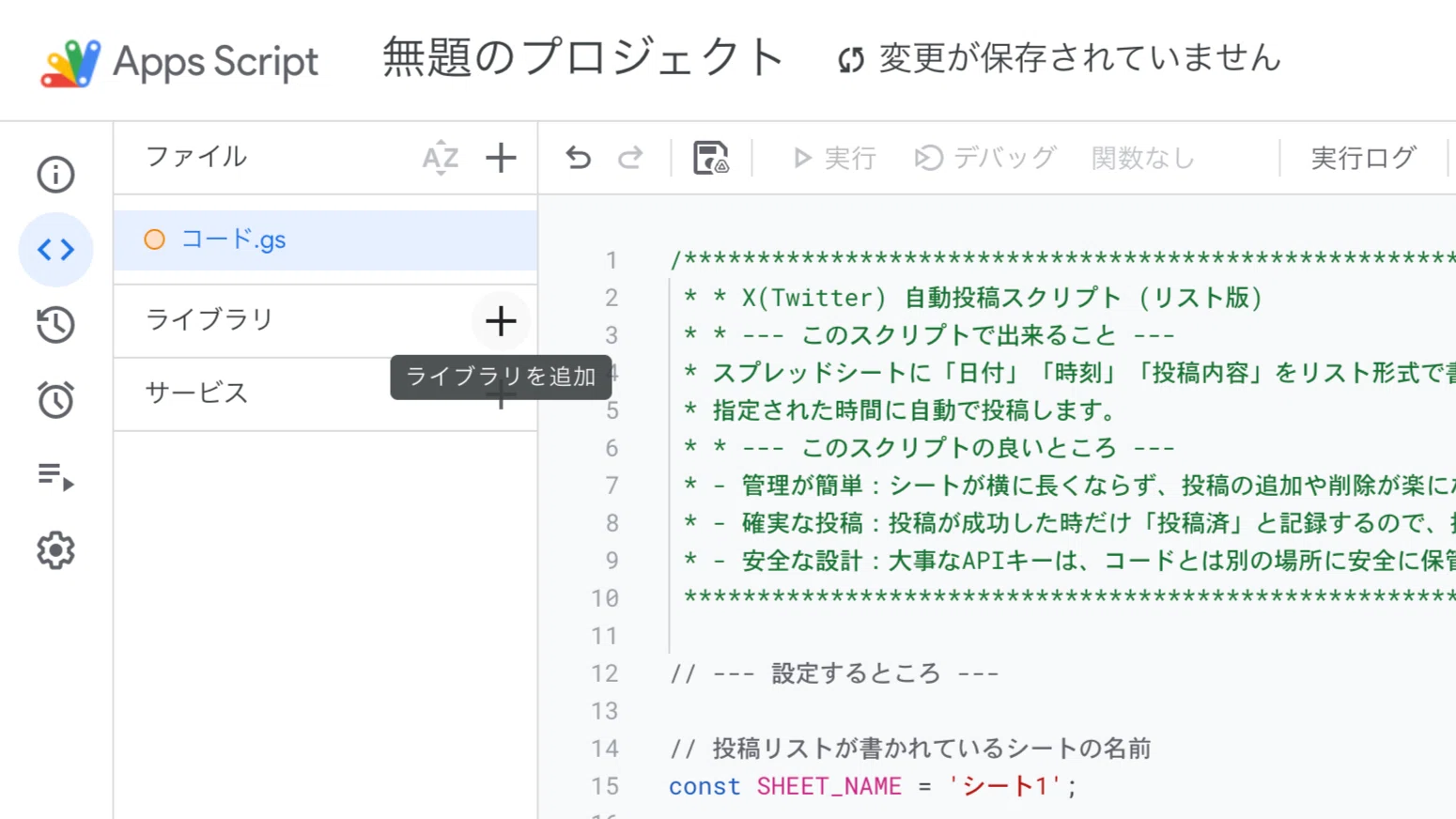Click line number 1 in gutter

[x=612, y=260]
